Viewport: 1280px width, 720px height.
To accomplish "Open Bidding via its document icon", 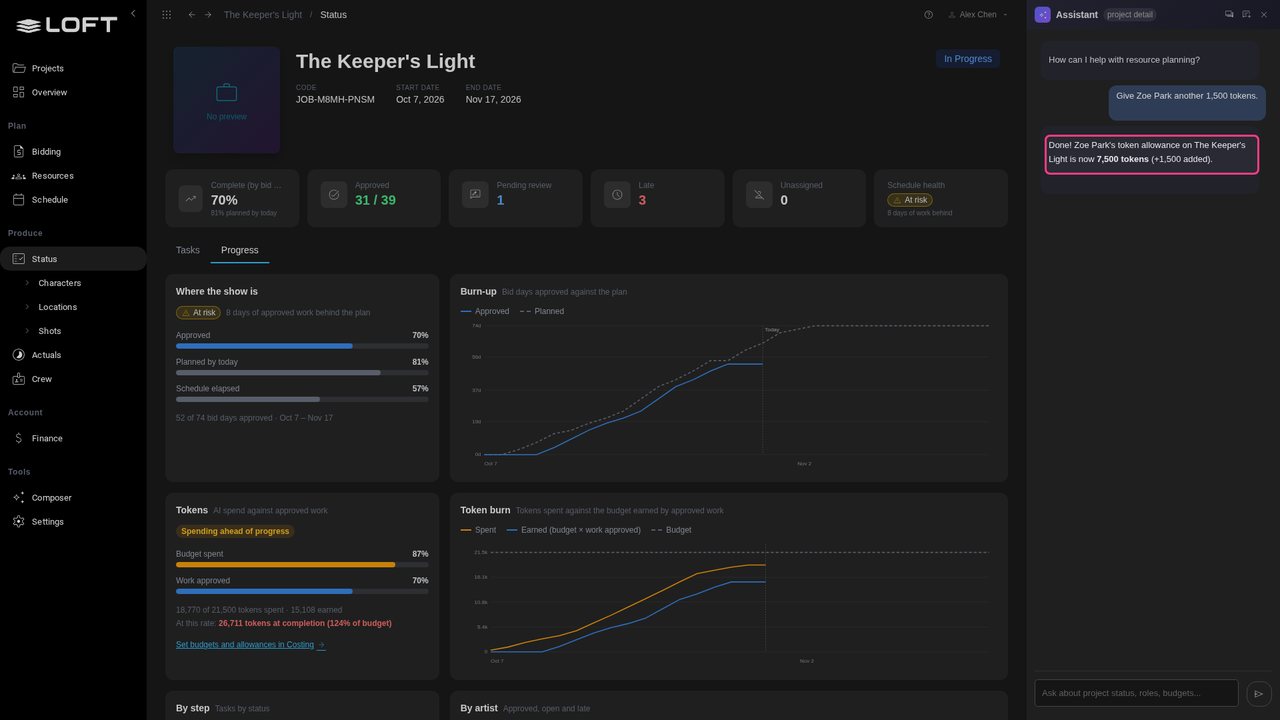I will [x=19, y=152].
